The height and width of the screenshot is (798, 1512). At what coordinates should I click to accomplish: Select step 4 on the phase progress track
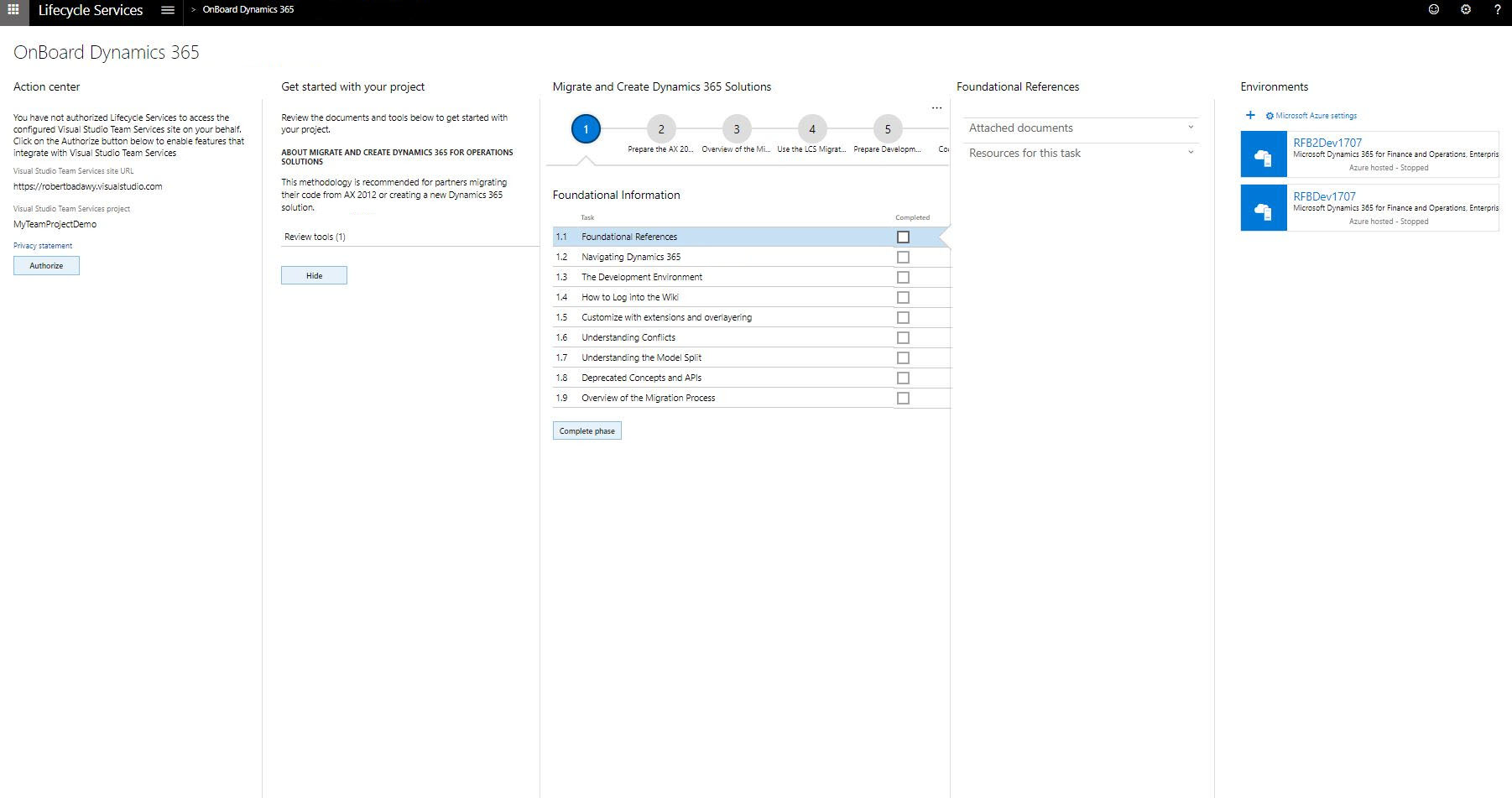point(811,129)
